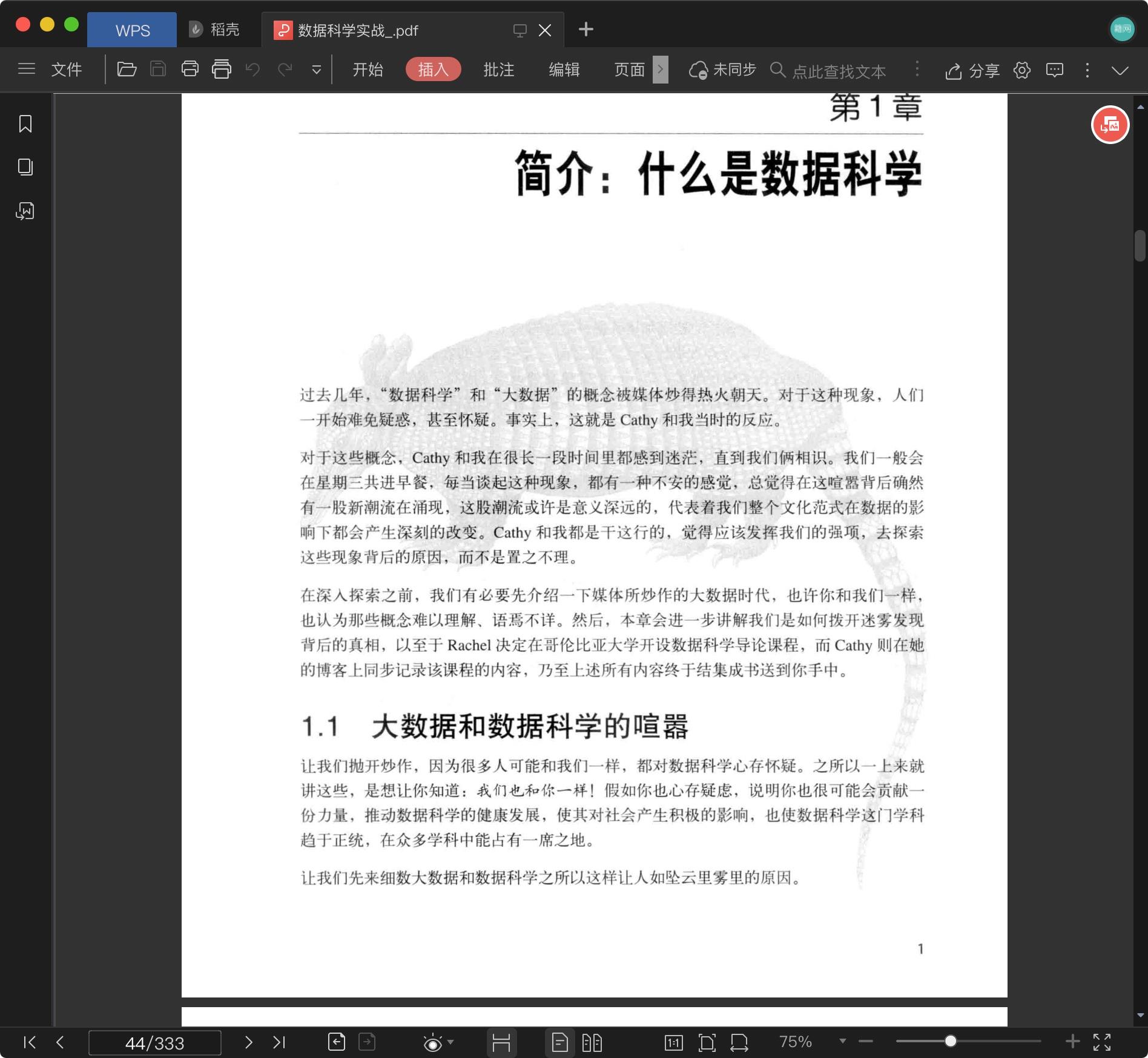Image resolution: width=1148 pixels, height=1058 pixels.
Task: Open the 编辑 ribbon tab
Action: pos(564,70)
